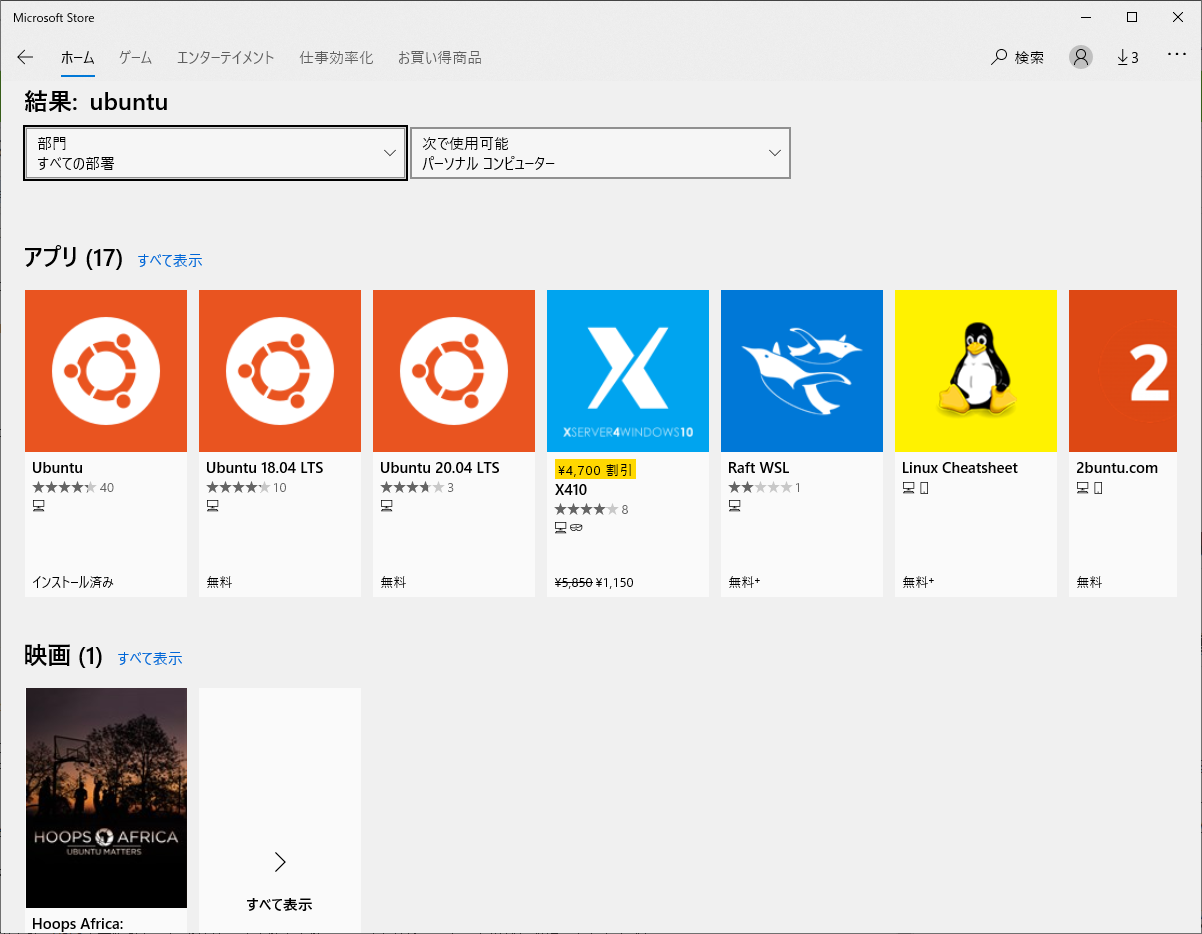Viewport: 1202px width, 934px height.
Task: Switch to the ゲーム tab
Action: (x=134, y=57)
